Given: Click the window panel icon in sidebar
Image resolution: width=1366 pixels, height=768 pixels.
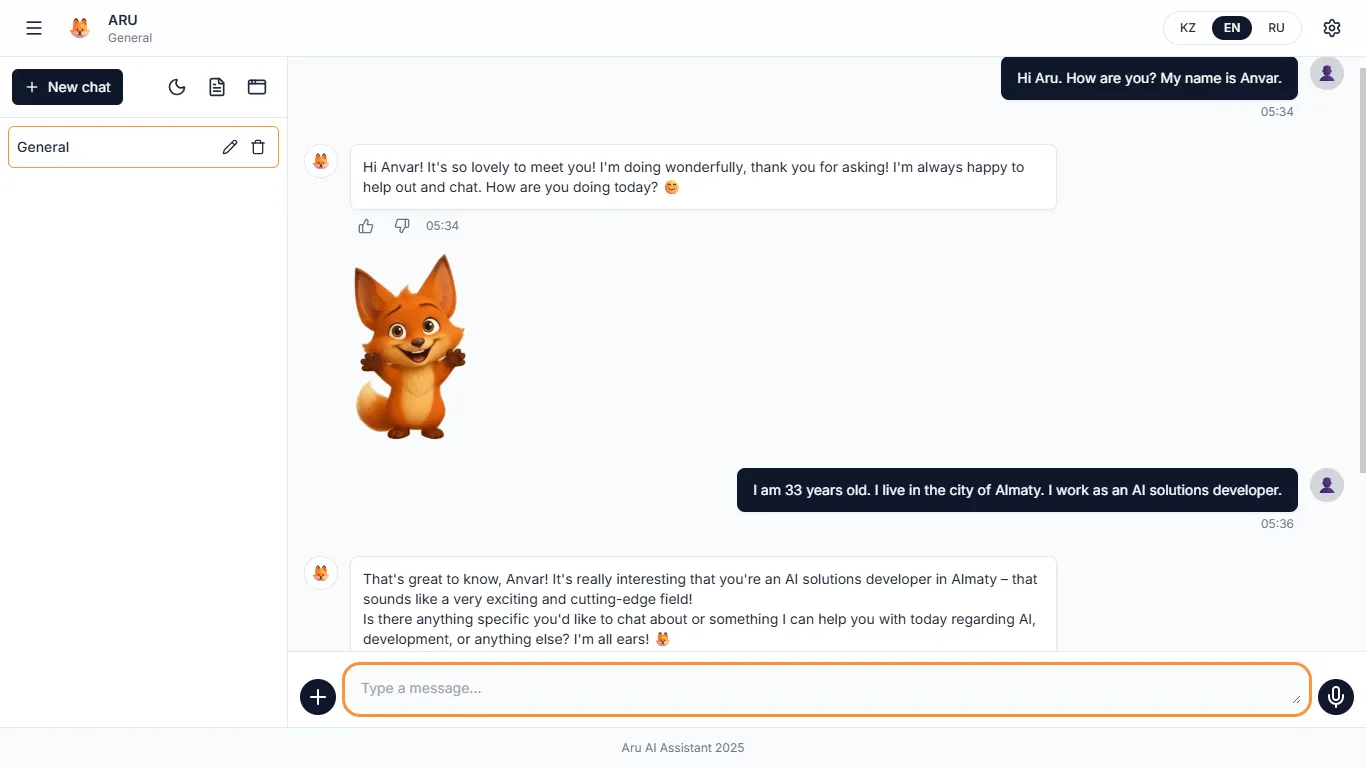Looking at the screenshot, I should [257, 87].
